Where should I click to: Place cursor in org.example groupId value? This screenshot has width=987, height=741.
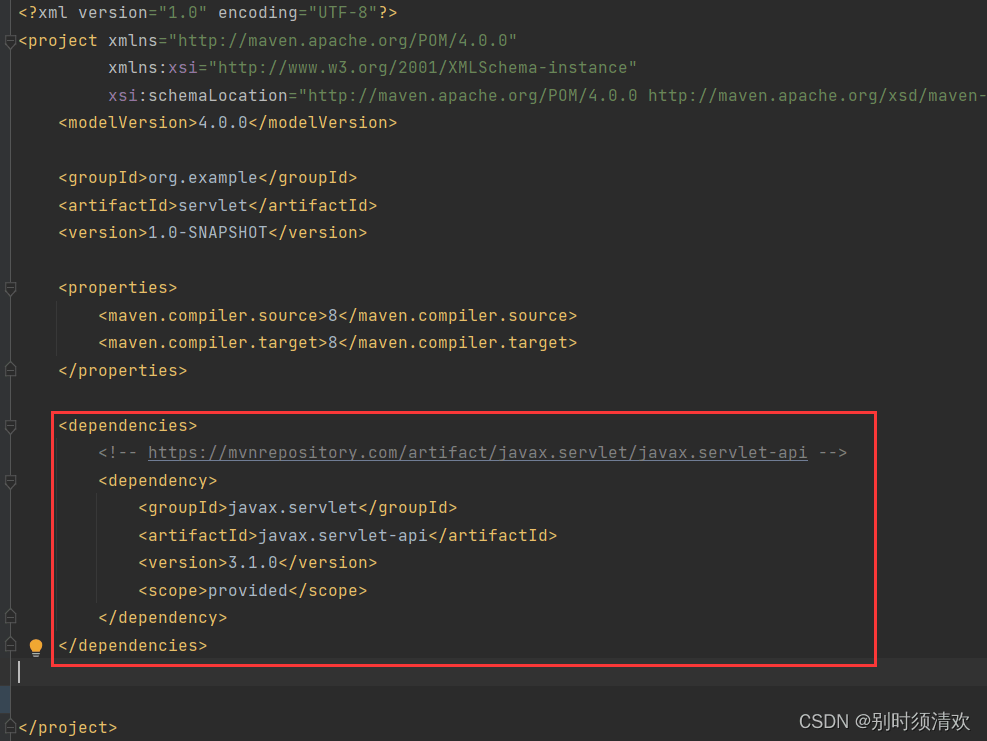202,178
